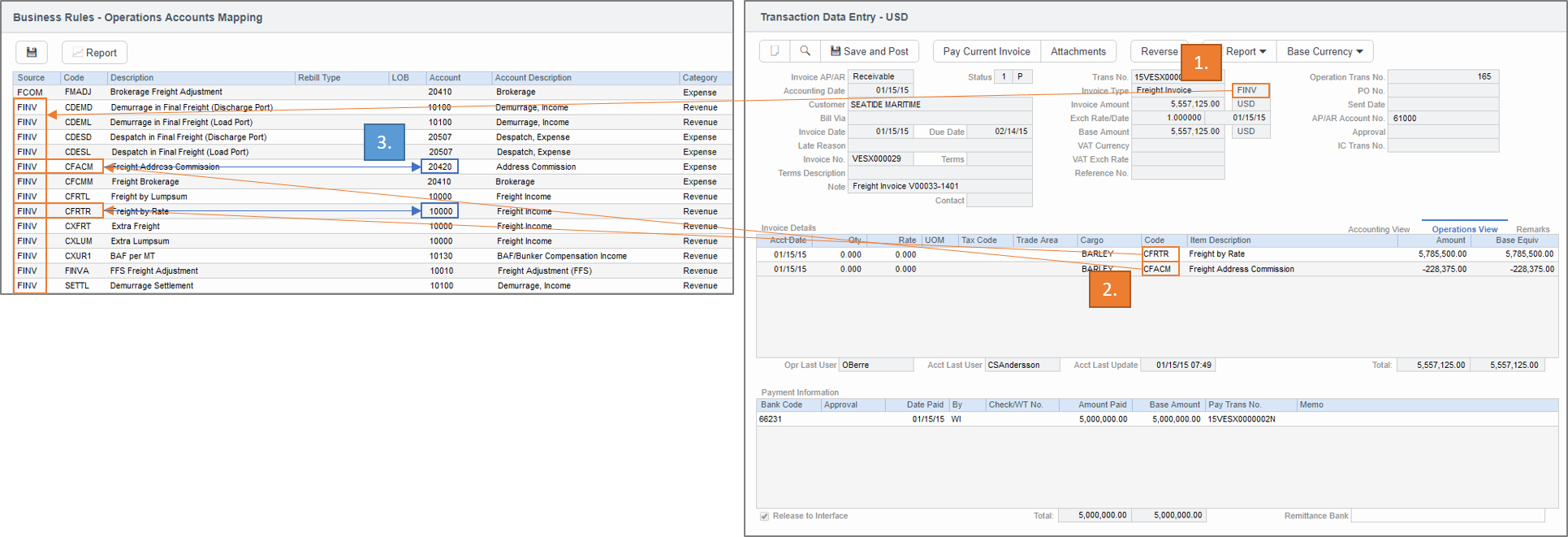Select the FMADJ Brokerage Freight Adjustment row
The image size is (1568, 537).
click(166, 93)
